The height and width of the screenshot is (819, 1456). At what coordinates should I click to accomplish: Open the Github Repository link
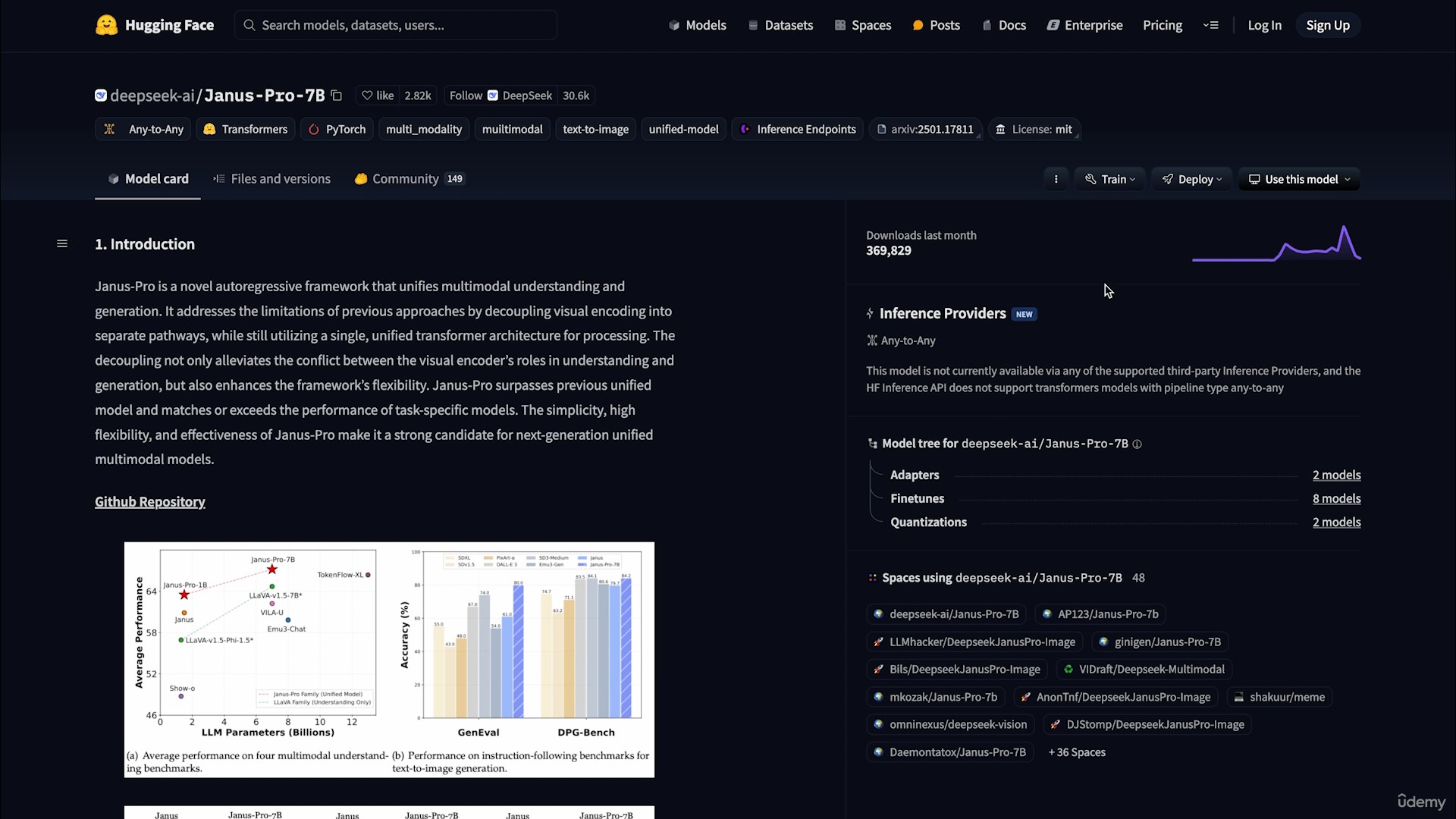tap(149, 502)
